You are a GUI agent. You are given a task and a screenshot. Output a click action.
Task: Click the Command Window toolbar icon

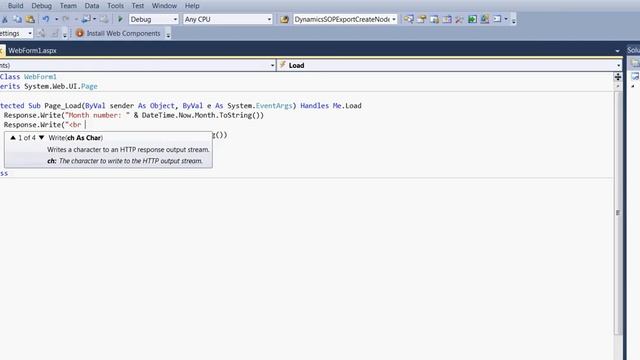tap(485, 19)
